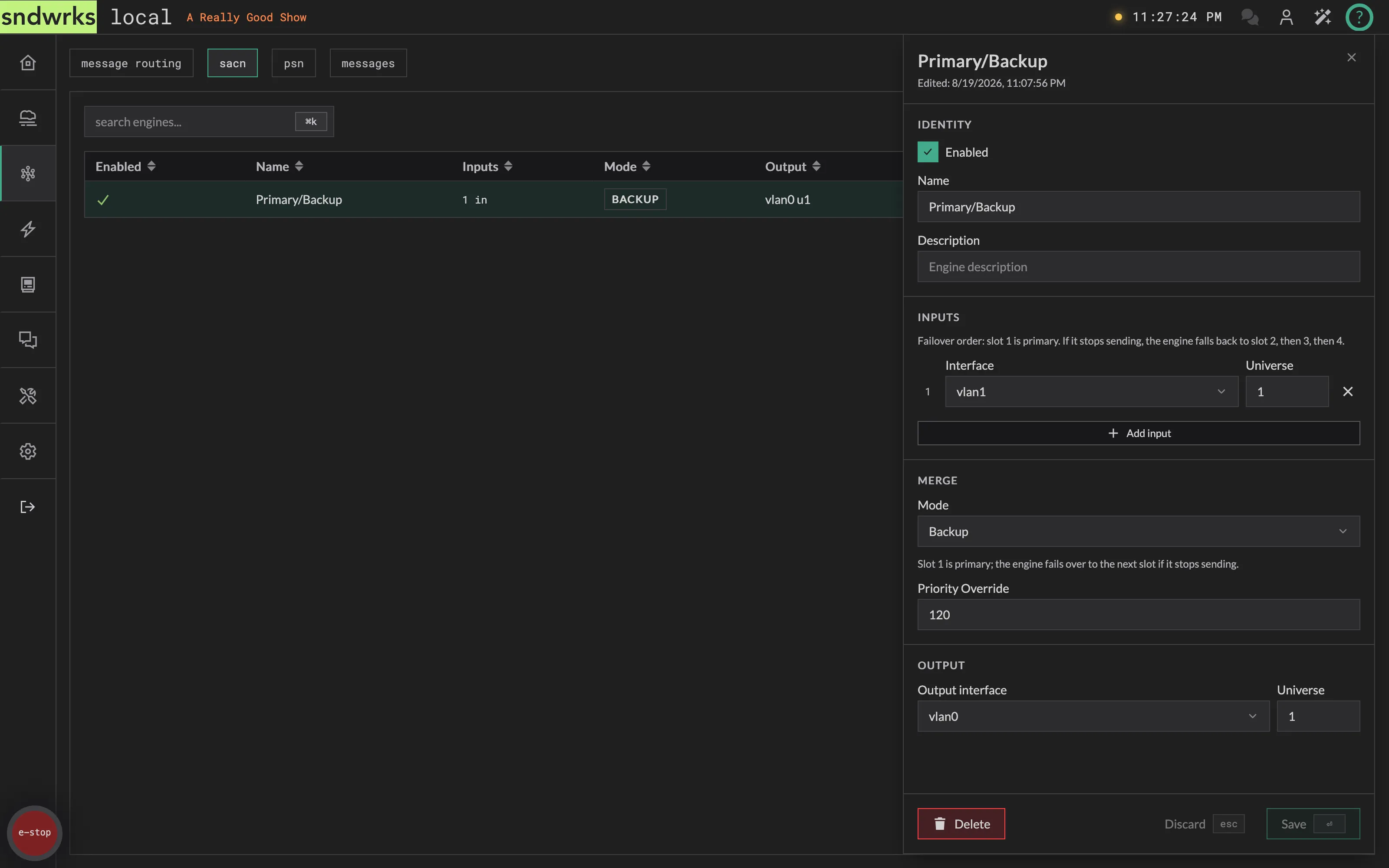Open the home icon in sidebar

tap(27, 62)
